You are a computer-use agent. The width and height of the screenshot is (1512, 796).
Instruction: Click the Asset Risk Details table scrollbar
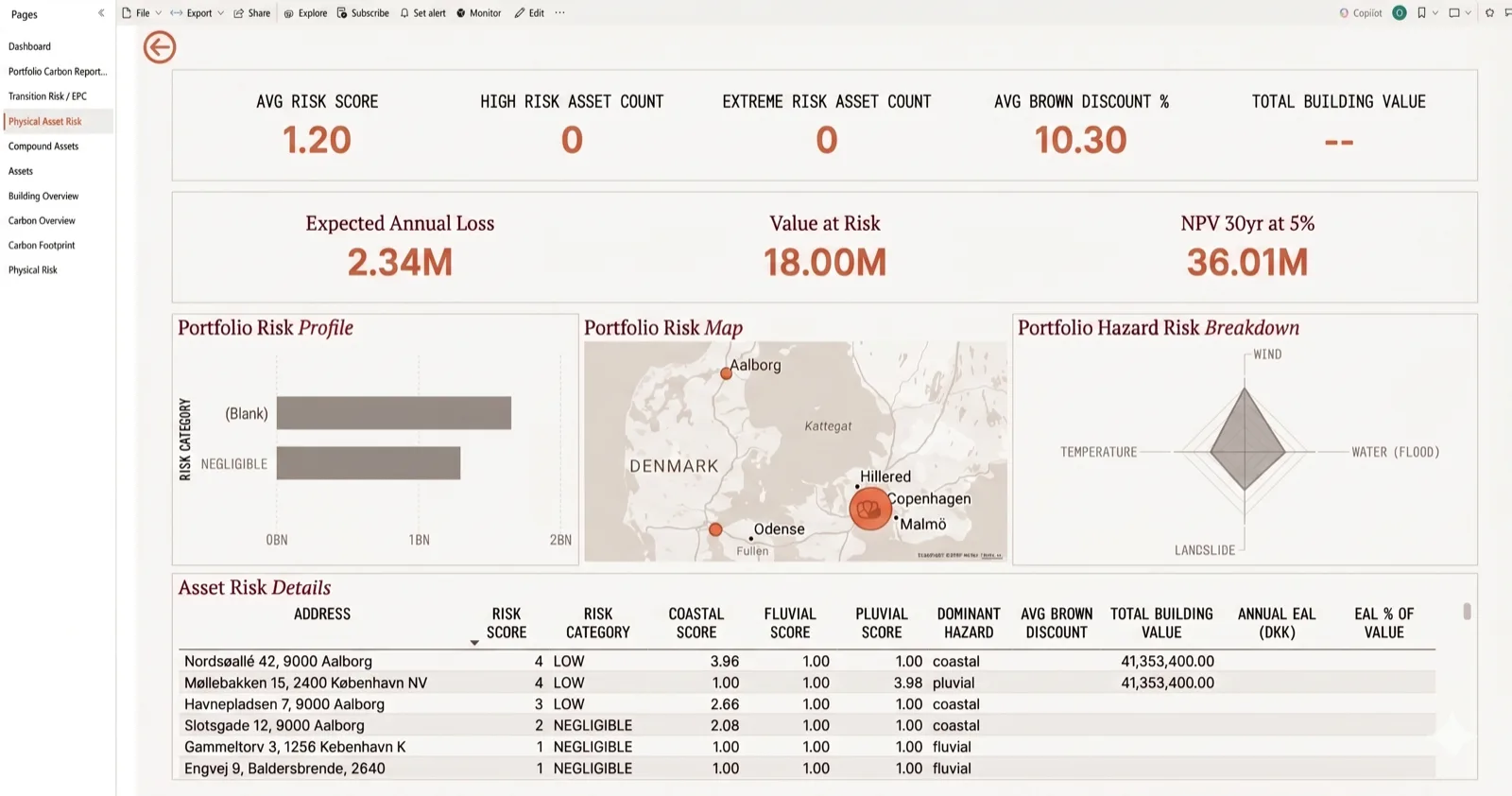pyautogui.click(x=1467, y=612)
